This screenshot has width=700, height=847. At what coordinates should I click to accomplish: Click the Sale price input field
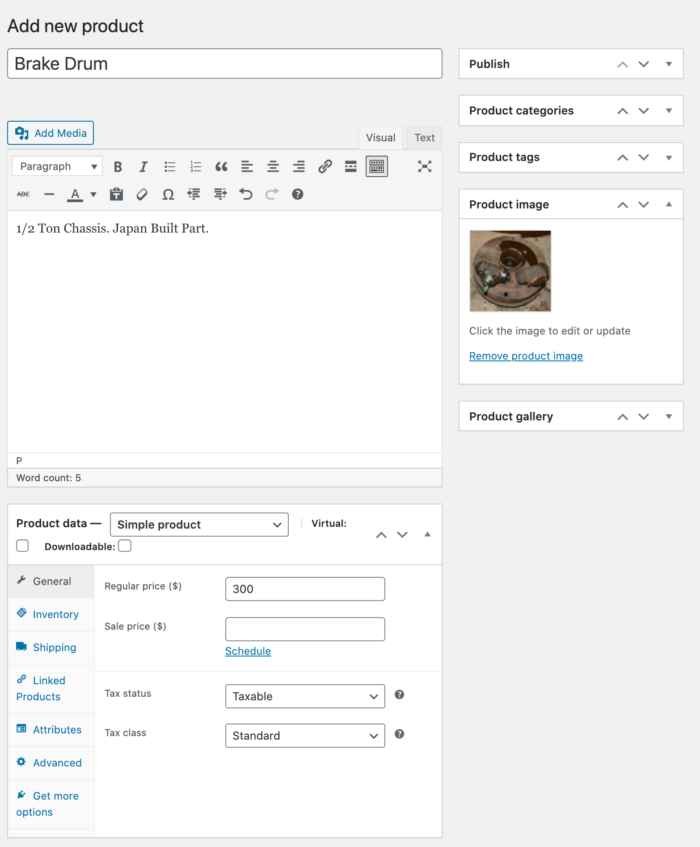[x=304, y=629]
